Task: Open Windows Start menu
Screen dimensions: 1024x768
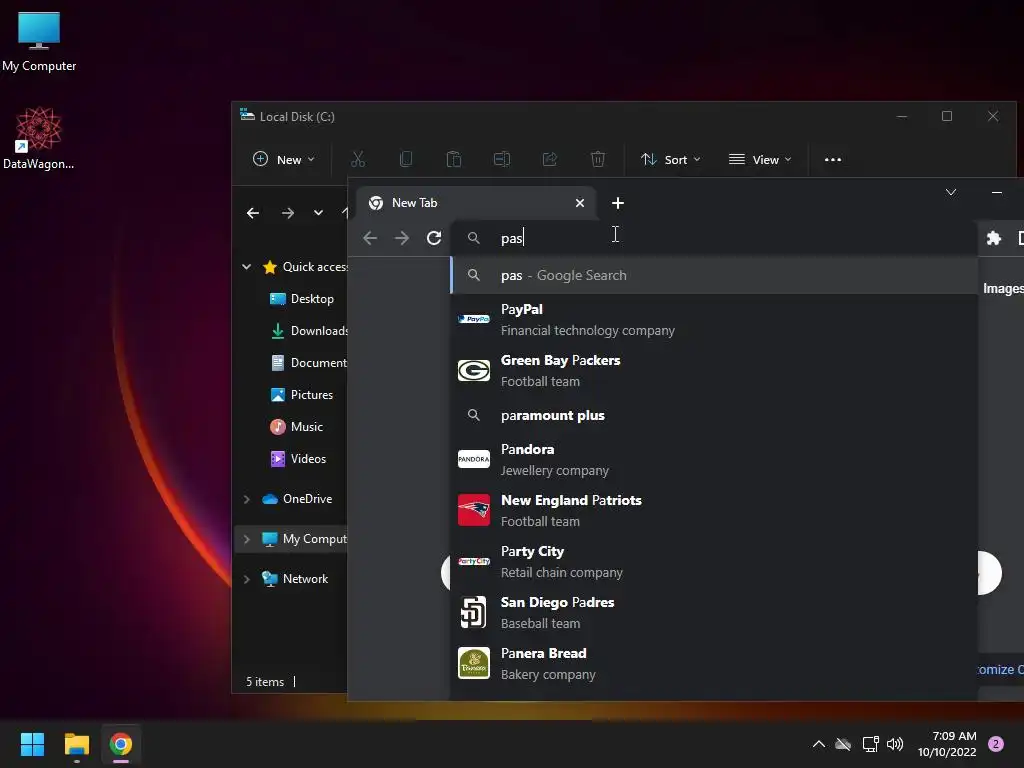Action: pos(32,744)
